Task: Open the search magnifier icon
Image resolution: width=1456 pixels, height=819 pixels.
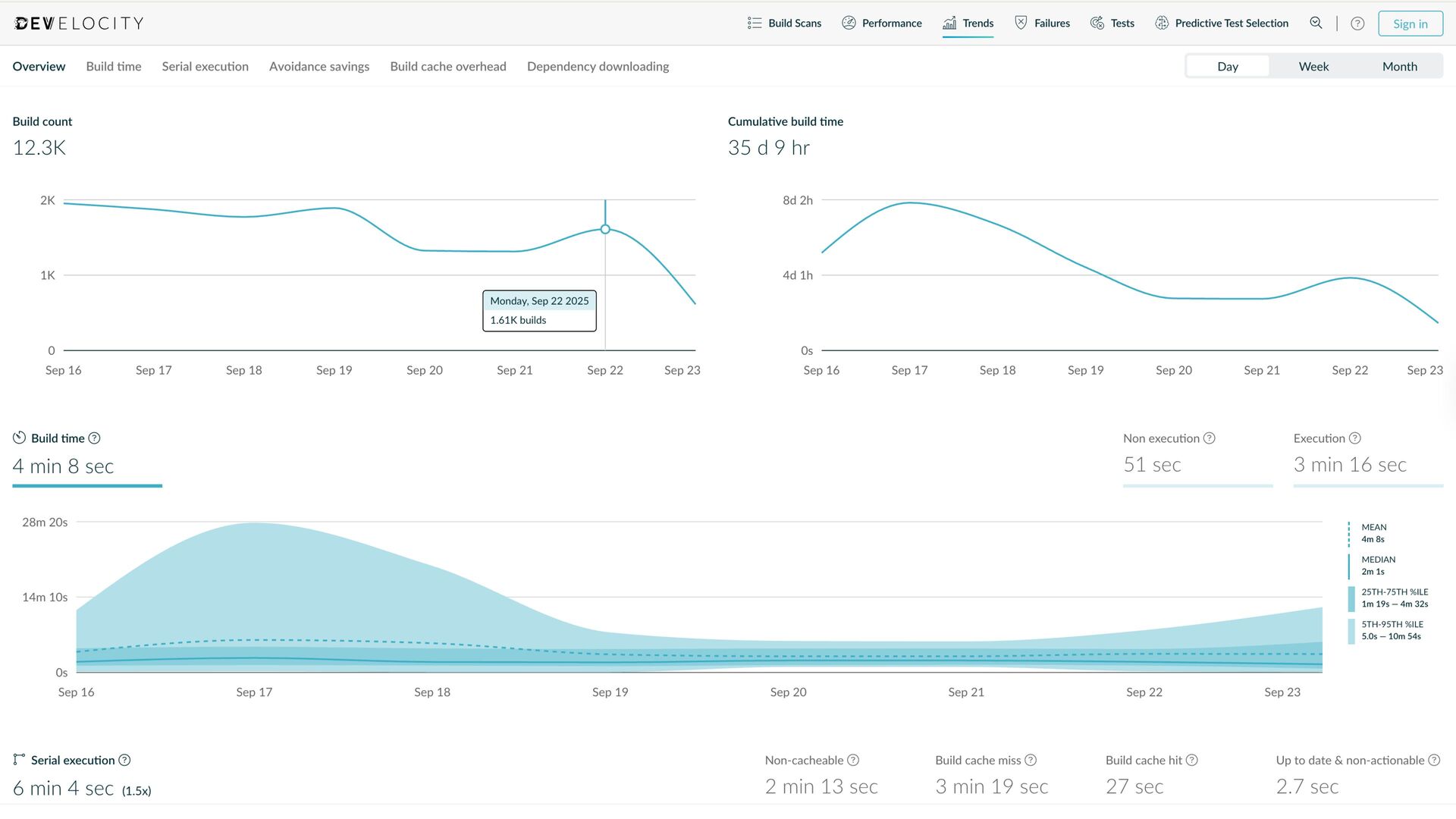Action: point(1316,23)
